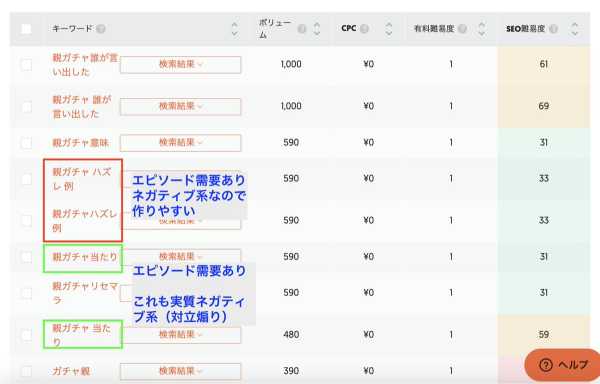Image resolution: width=600 pixels, height=384 pixels.
Task: Sort using the 有料難易度 column arrows
Action: (482, 29)
